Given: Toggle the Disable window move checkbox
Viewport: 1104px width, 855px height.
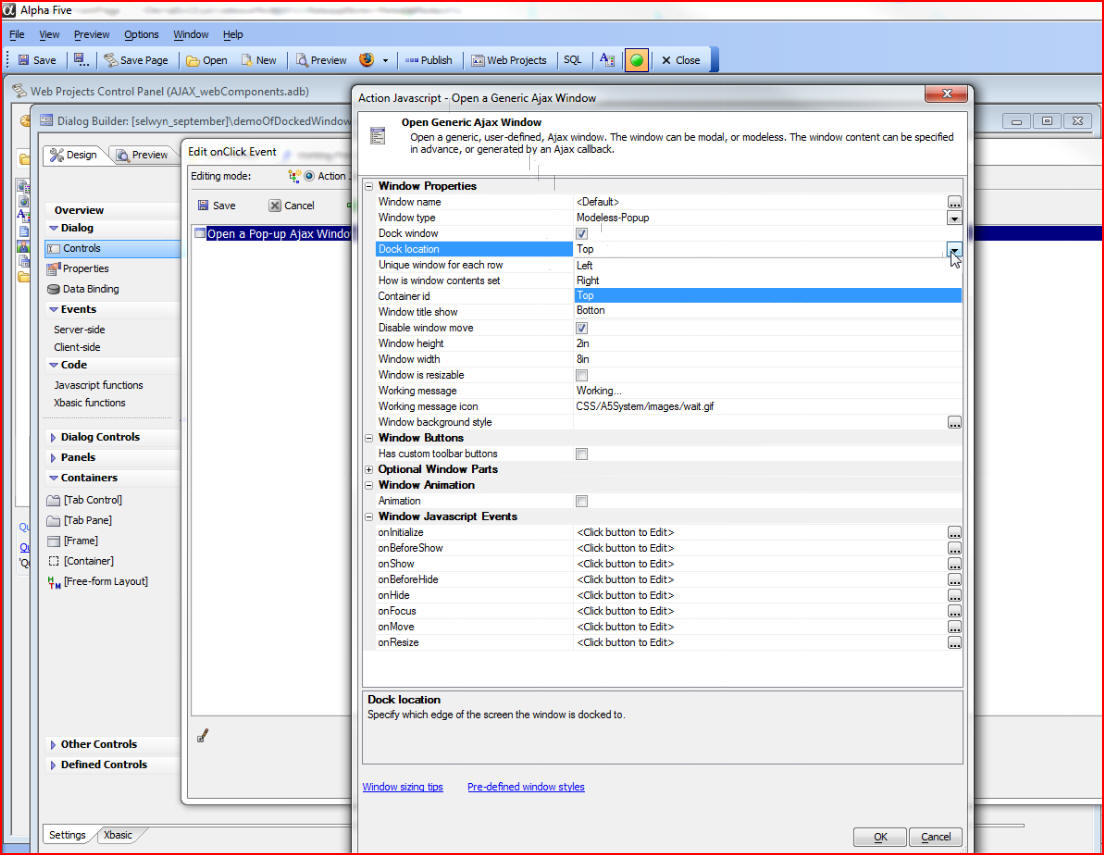Looking at the screenshot, I should (x=582, y=328).
